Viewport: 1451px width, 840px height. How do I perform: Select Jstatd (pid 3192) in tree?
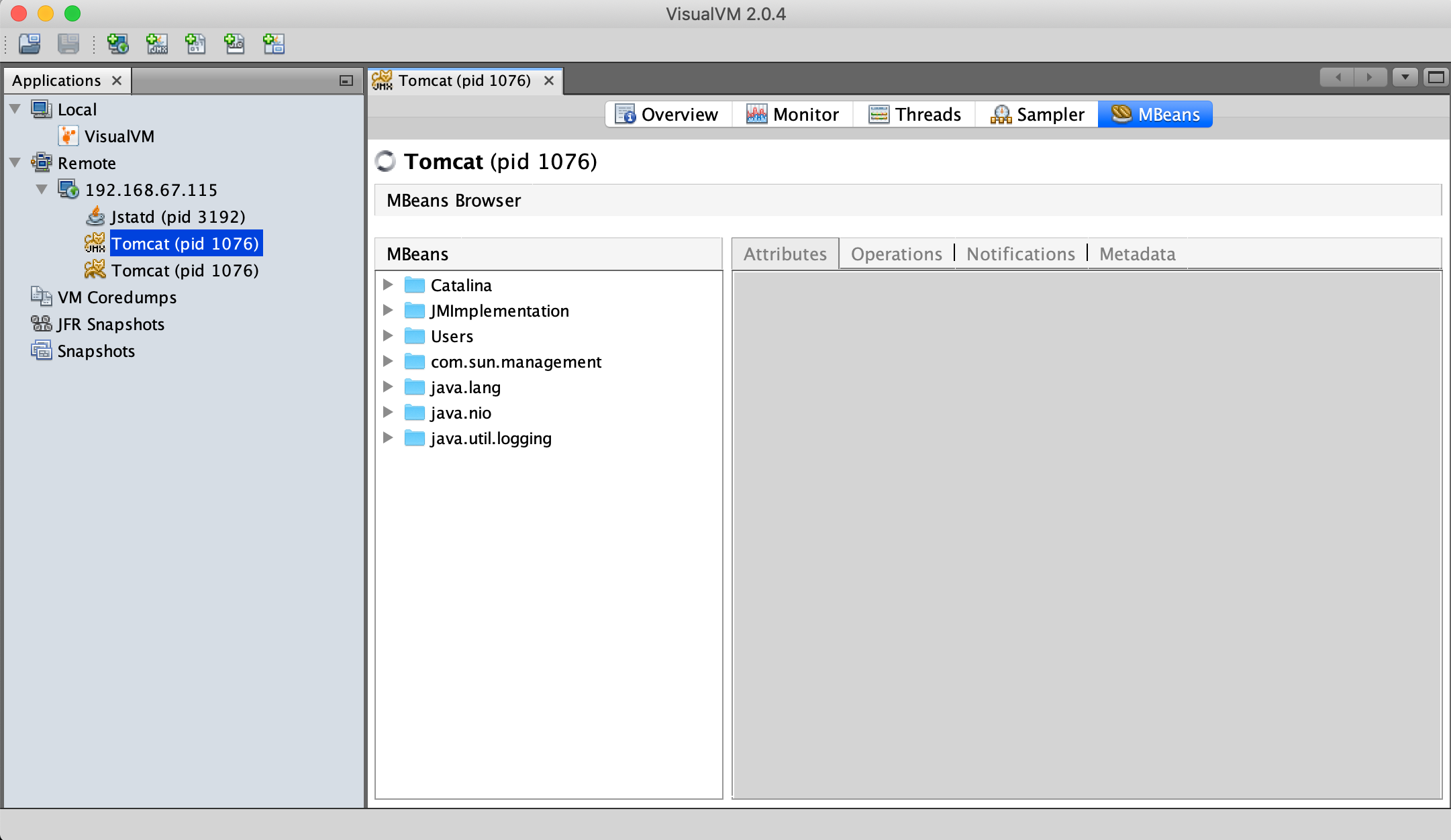pyautogui.click(x=178, y=217)
